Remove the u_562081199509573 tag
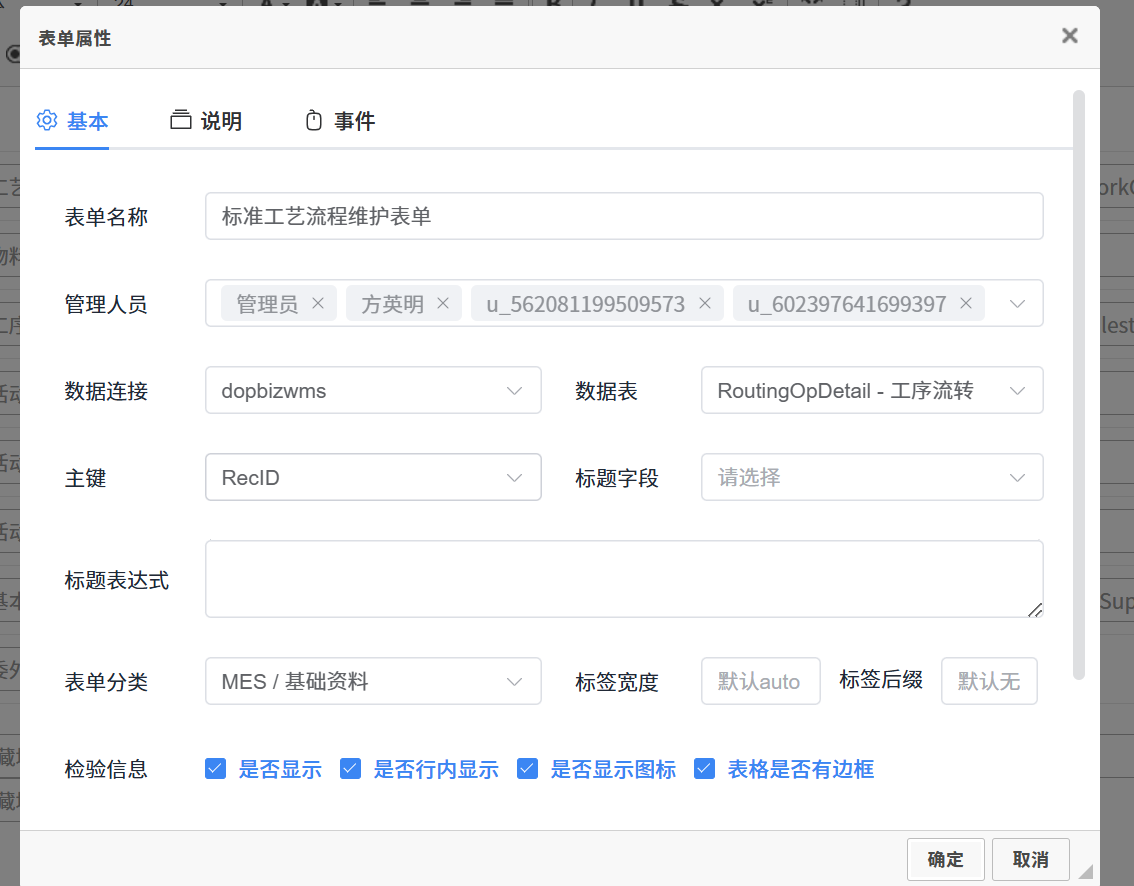The width and height of the screenshot is (1134, 886). tap(704, 304)
